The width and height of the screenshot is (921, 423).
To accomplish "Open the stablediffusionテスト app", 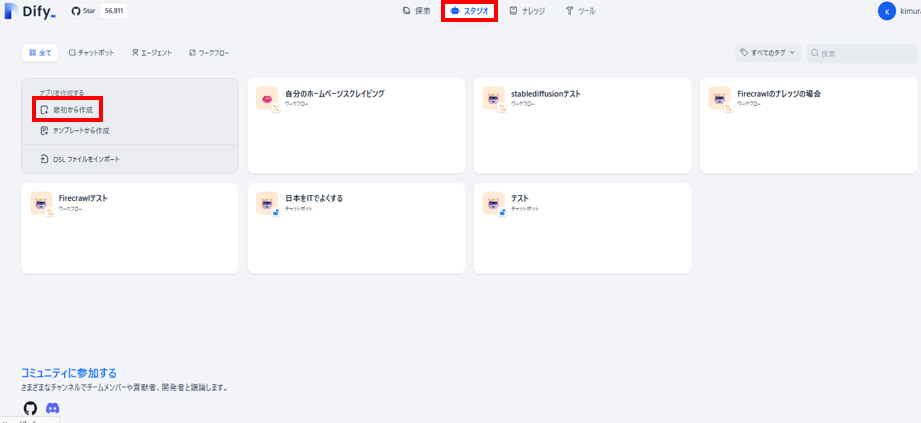I will (582, 126).
